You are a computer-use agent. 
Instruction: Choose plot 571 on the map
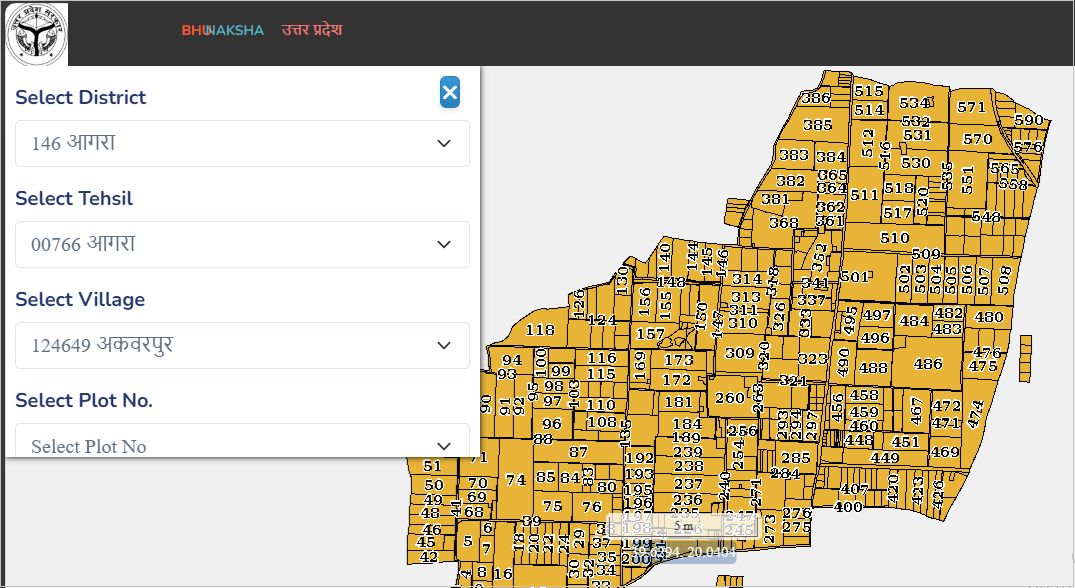(971, 108)
